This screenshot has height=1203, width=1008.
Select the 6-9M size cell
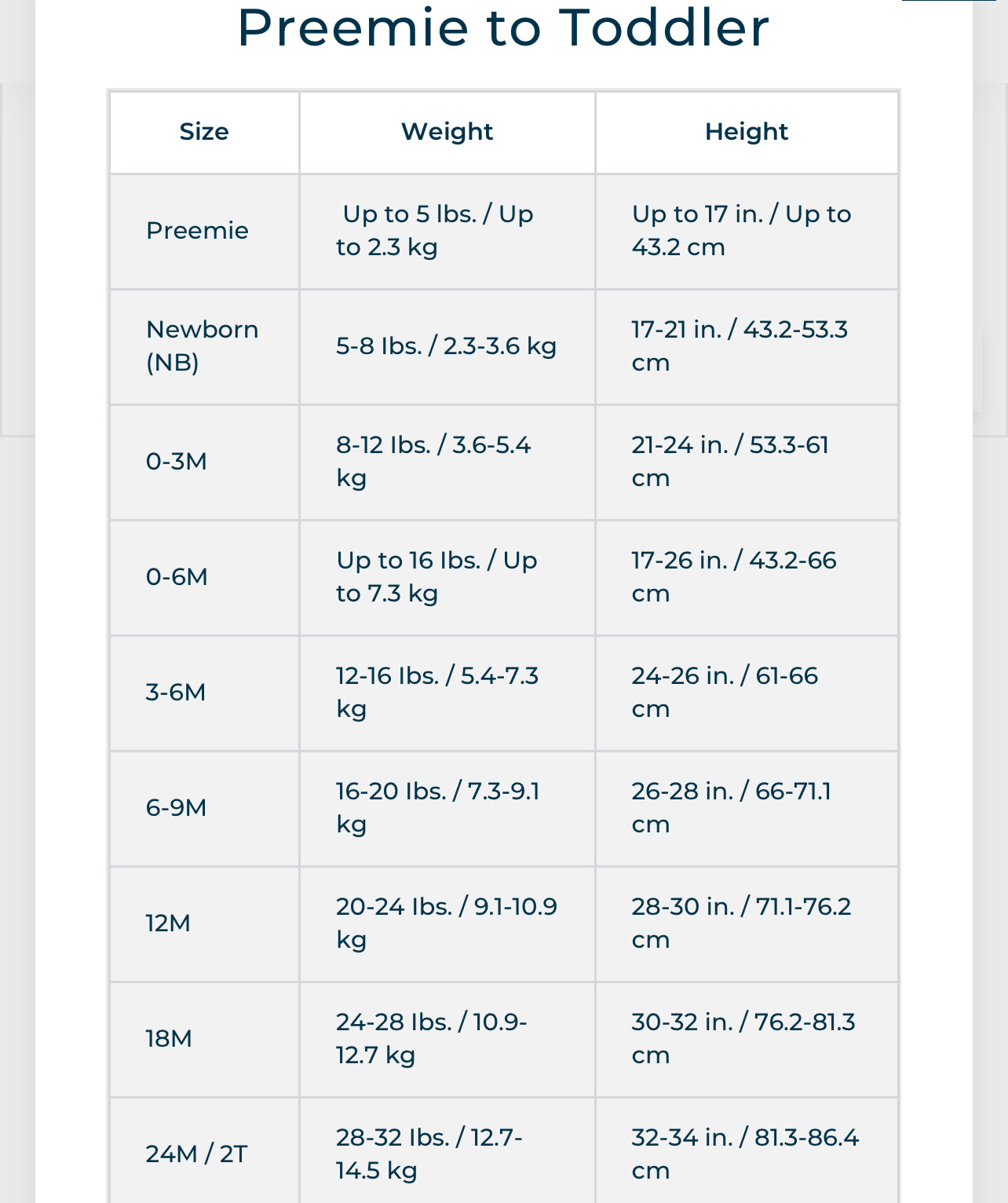[176, 808]
